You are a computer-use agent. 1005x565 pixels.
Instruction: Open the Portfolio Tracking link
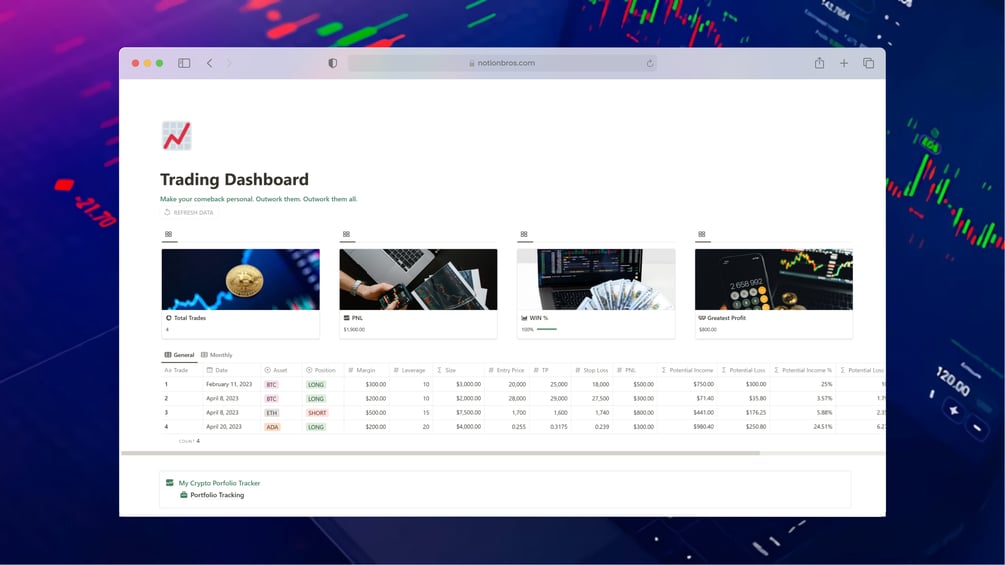pyautogui.click(x=217, y=495)
